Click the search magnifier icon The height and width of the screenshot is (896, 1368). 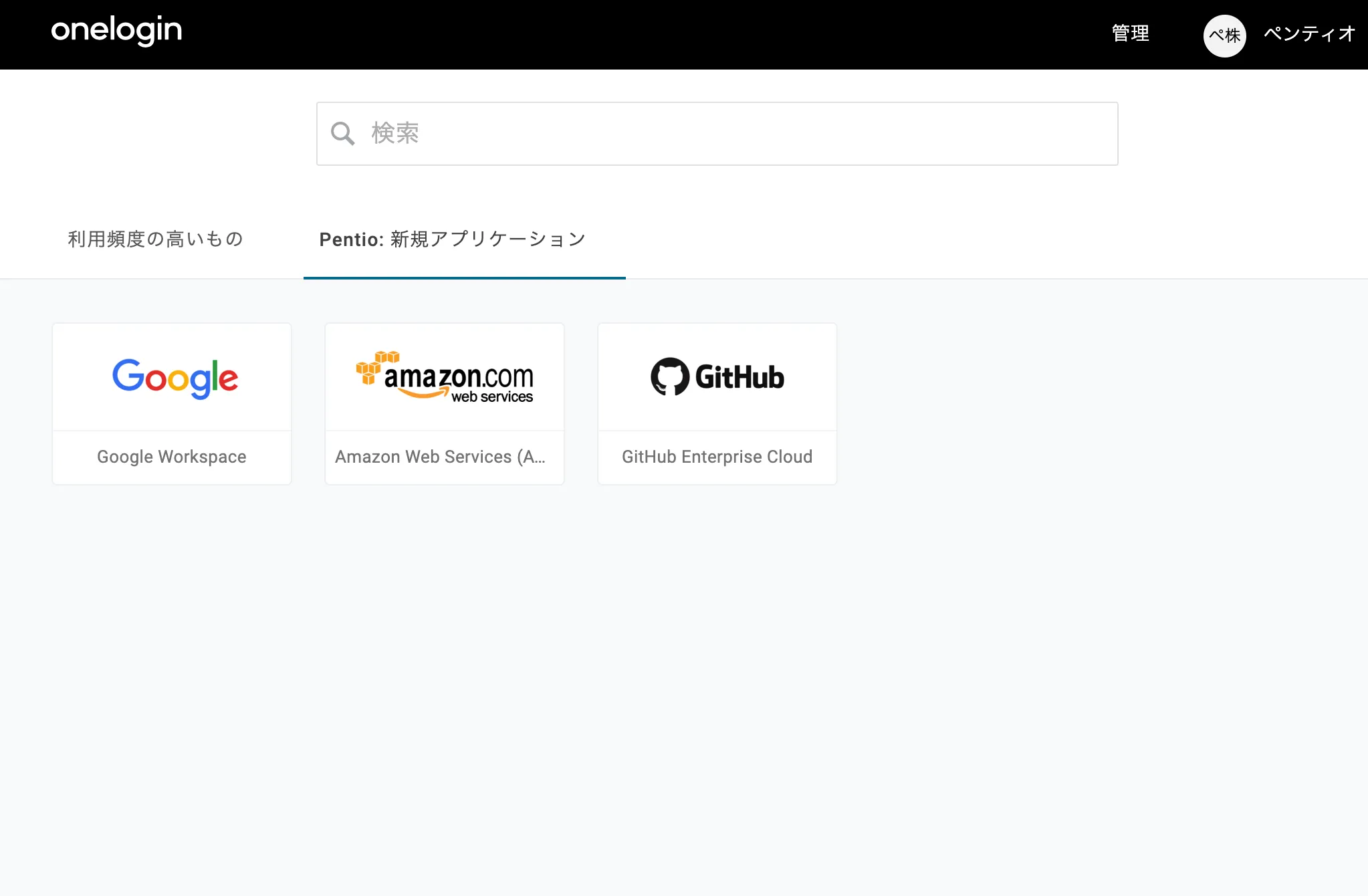point(342,134)
